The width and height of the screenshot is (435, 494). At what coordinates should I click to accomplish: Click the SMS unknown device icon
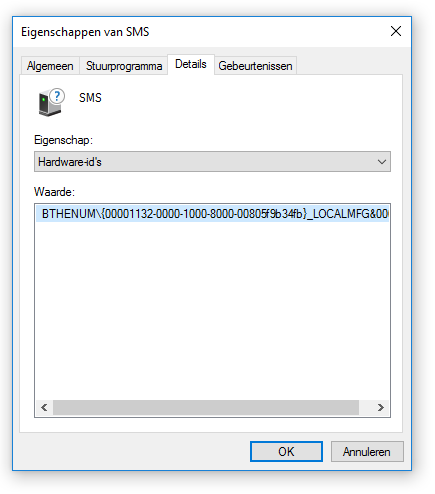(51, 102)
